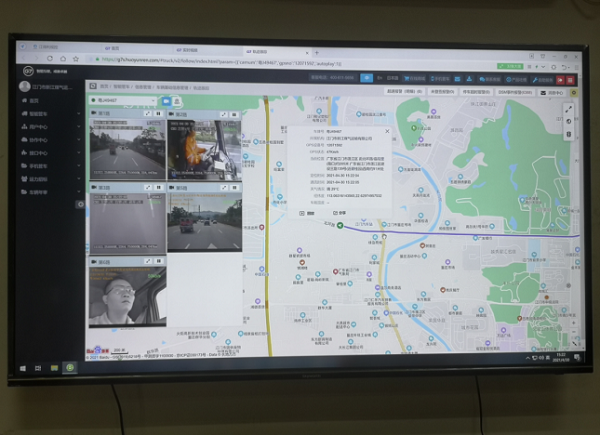Open the online mall shopping cart item

pyautogui.click(x=415, y=78)
